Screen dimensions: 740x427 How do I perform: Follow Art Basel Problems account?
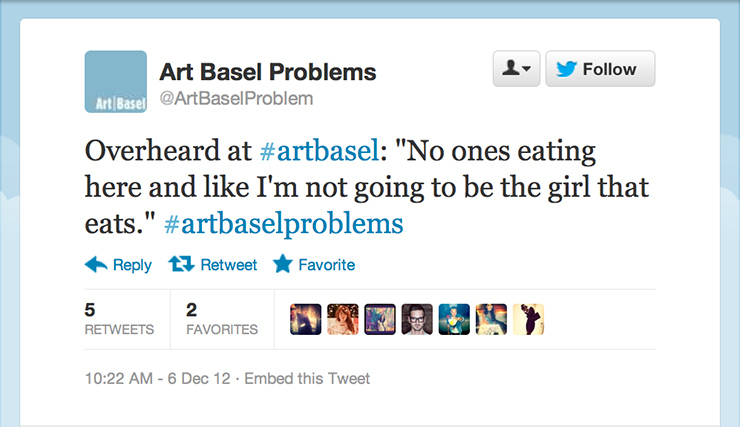(600, 69)
